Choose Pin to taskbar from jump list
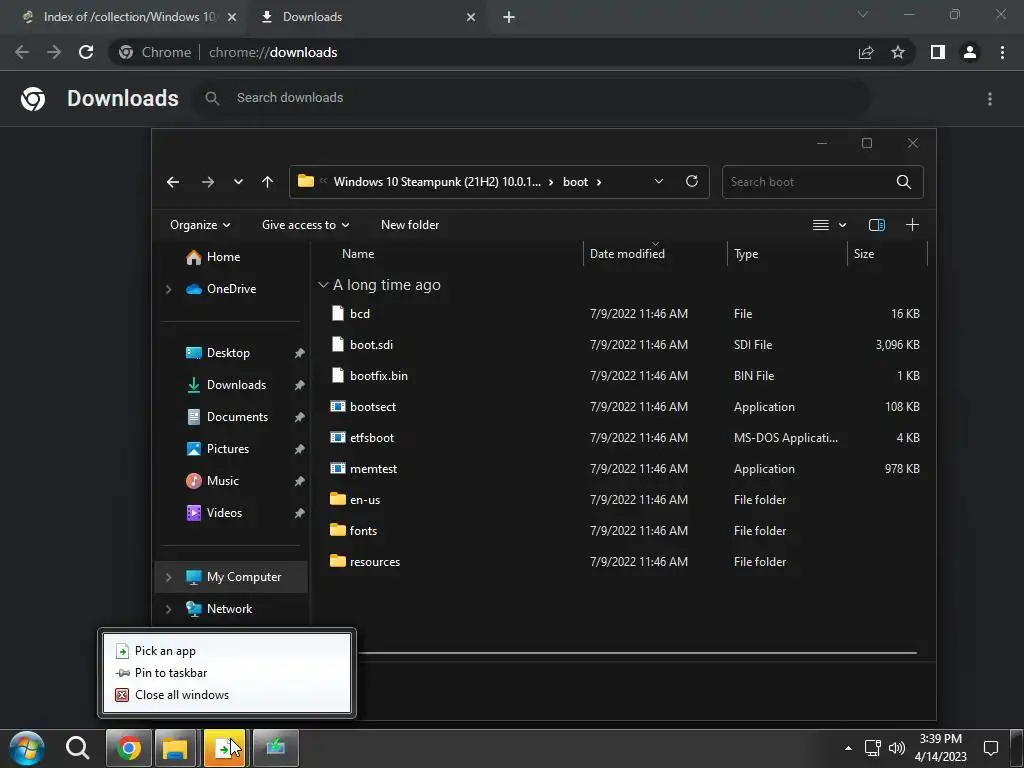The image size is (1024, 768). pyautogui.click(x=170, y=673)
